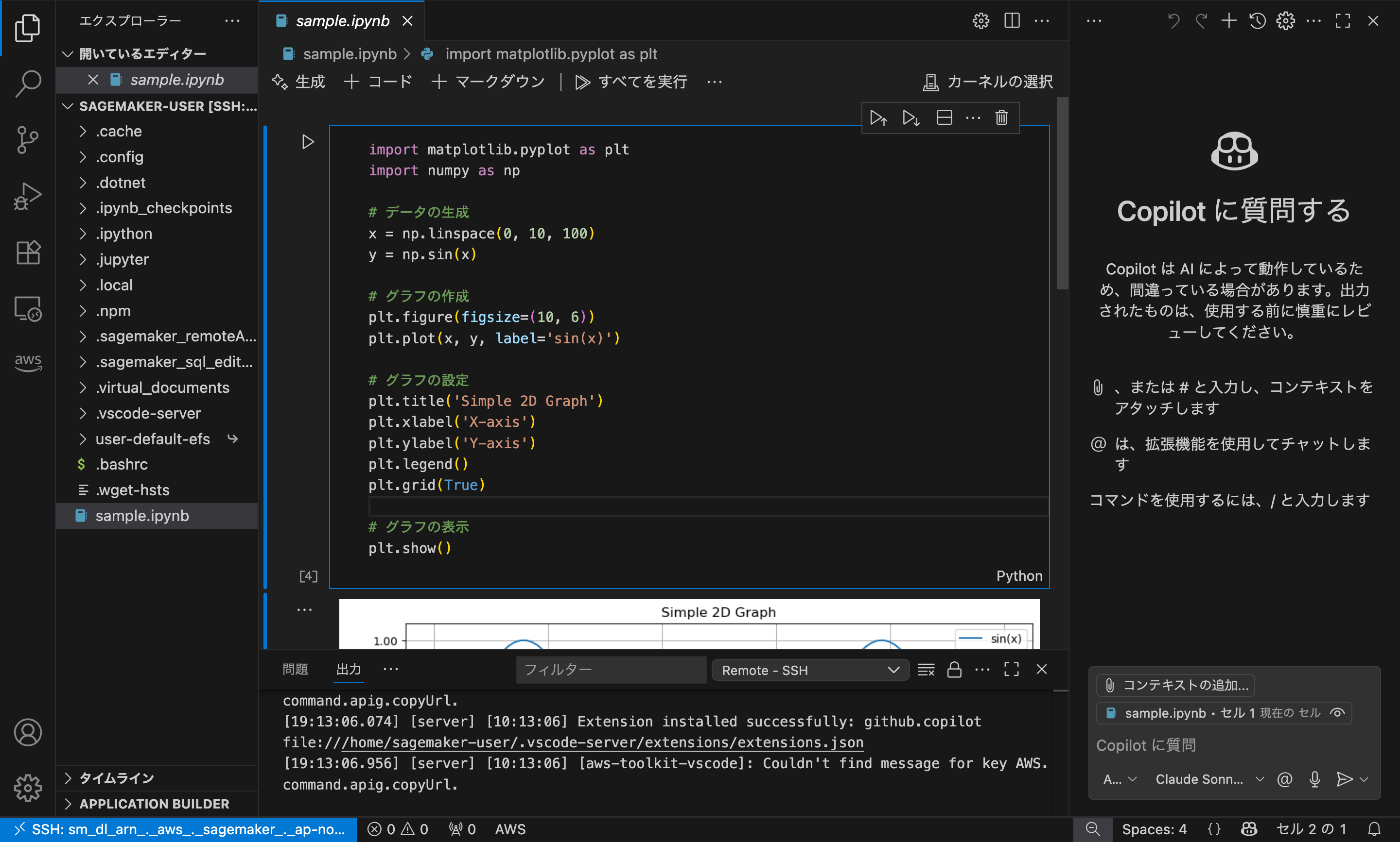Maximize the Copilot chat panel
The width and height of the screenshot is (1400, 842).
coord(1343,20)
